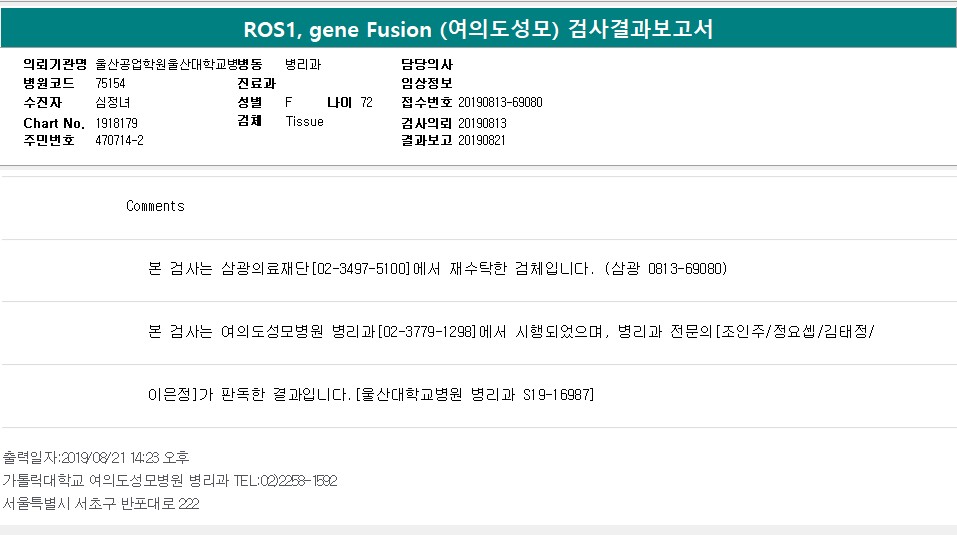Click the 병원코드 value 75154
Viewport: 957px width, 535px height.
click(x=110, y=83)
